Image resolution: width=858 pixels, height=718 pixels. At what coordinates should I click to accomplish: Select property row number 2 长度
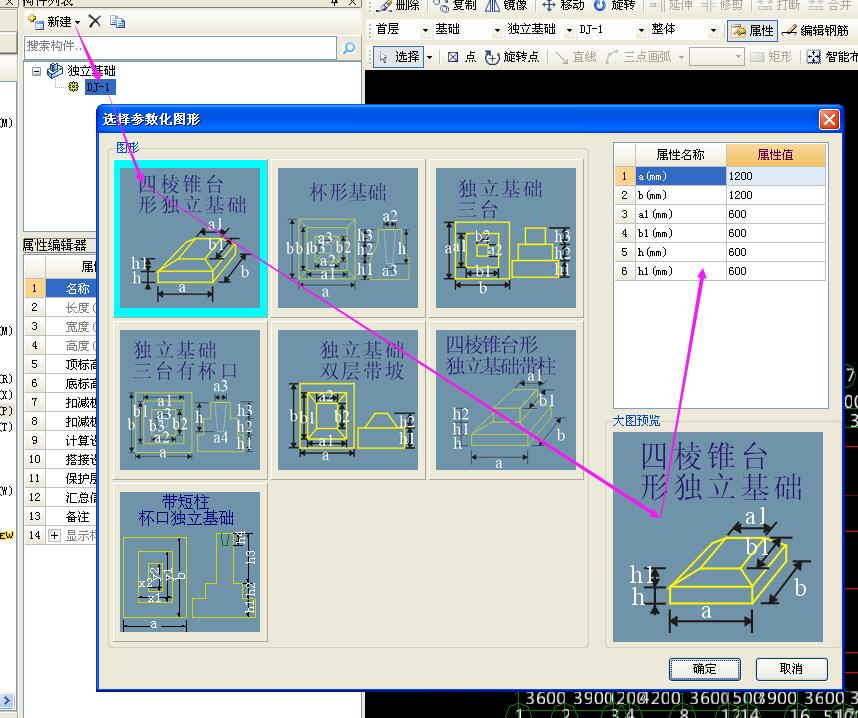pyautogui.click(x=61, y=308)
